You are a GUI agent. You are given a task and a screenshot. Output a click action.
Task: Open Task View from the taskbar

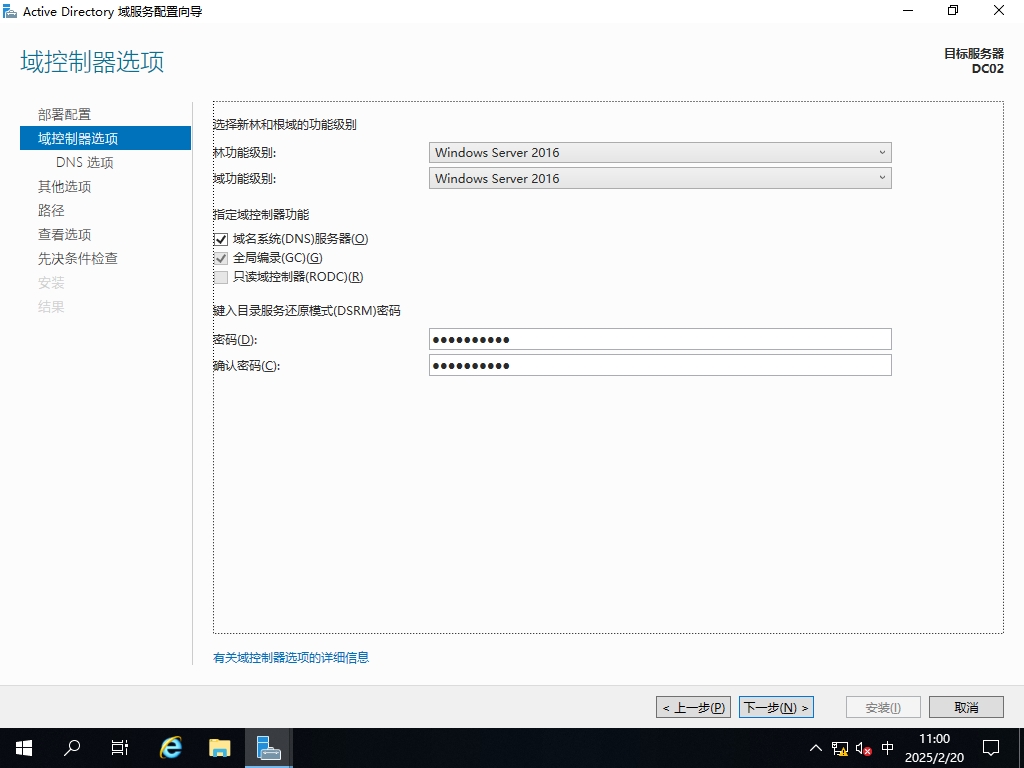(x=120, y=747)
